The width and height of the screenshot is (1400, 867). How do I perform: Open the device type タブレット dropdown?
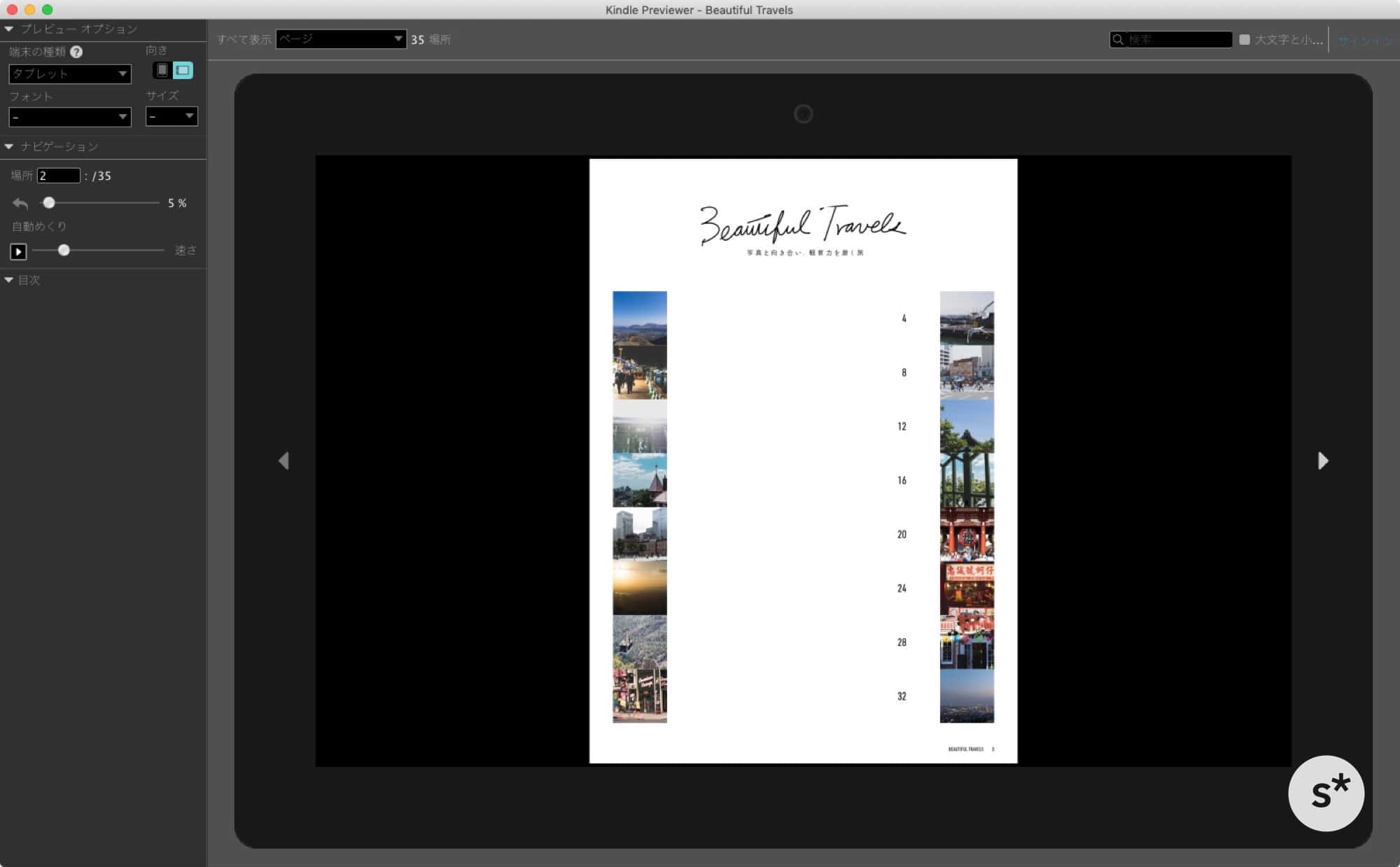tap(69, 73)
